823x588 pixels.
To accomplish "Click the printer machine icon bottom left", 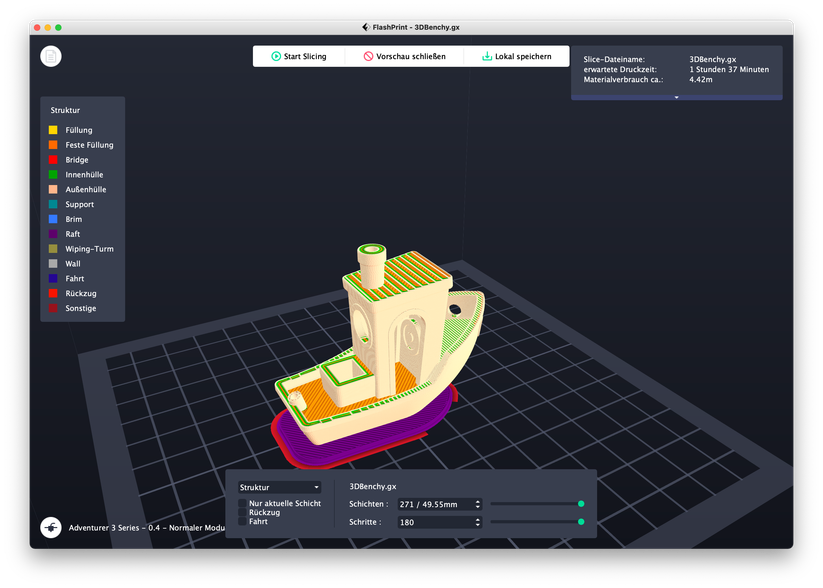I will click(x=50, y=527).
